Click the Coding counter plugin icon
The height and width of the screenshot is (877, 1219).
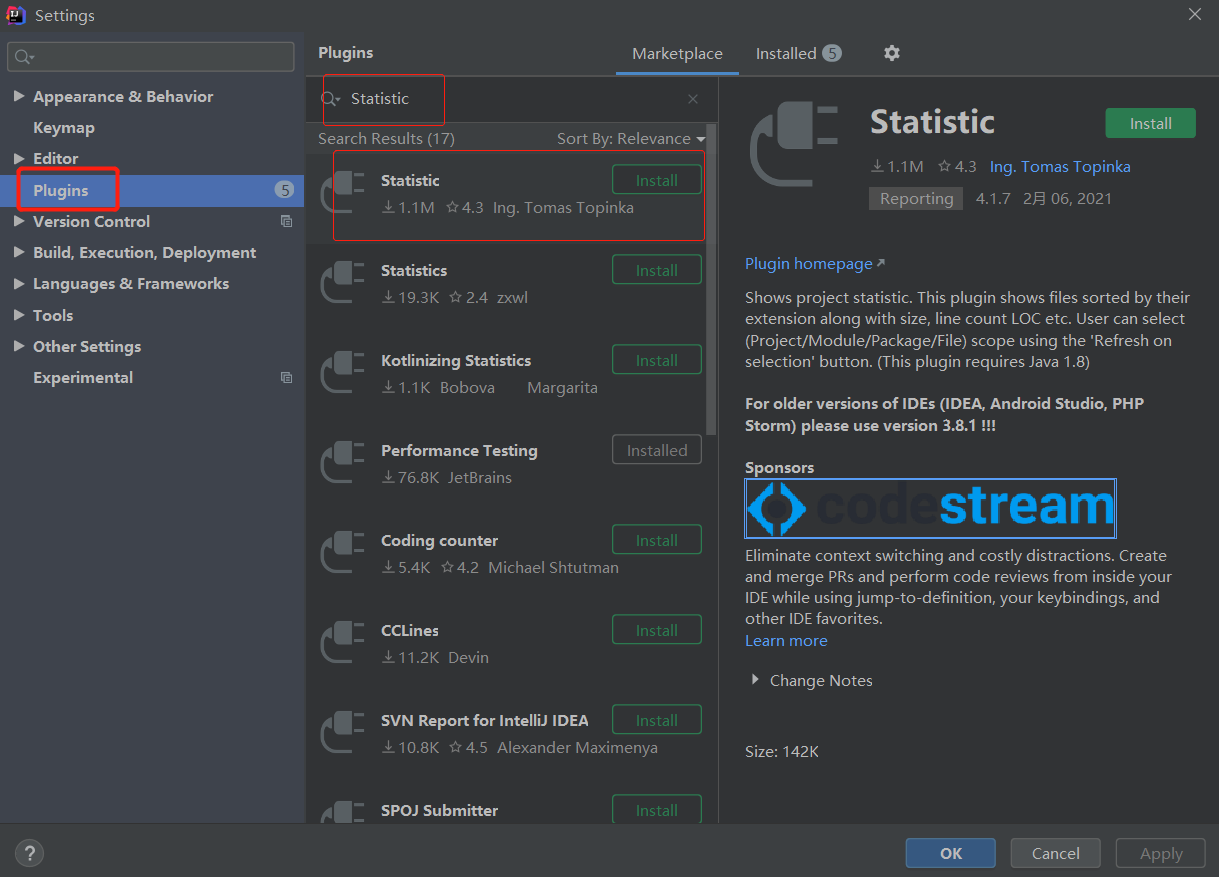tap(343, 553)
